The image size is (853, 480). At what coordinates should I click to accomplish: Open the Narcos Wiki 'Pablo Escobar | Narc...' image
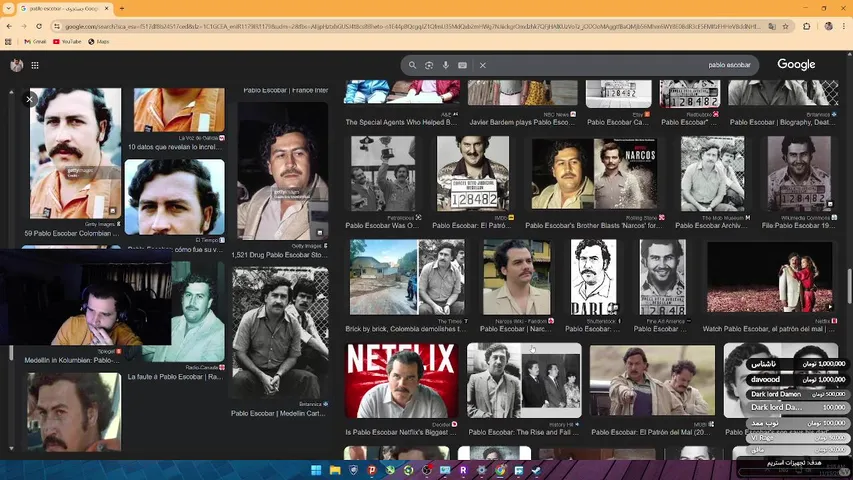(516, 277)
